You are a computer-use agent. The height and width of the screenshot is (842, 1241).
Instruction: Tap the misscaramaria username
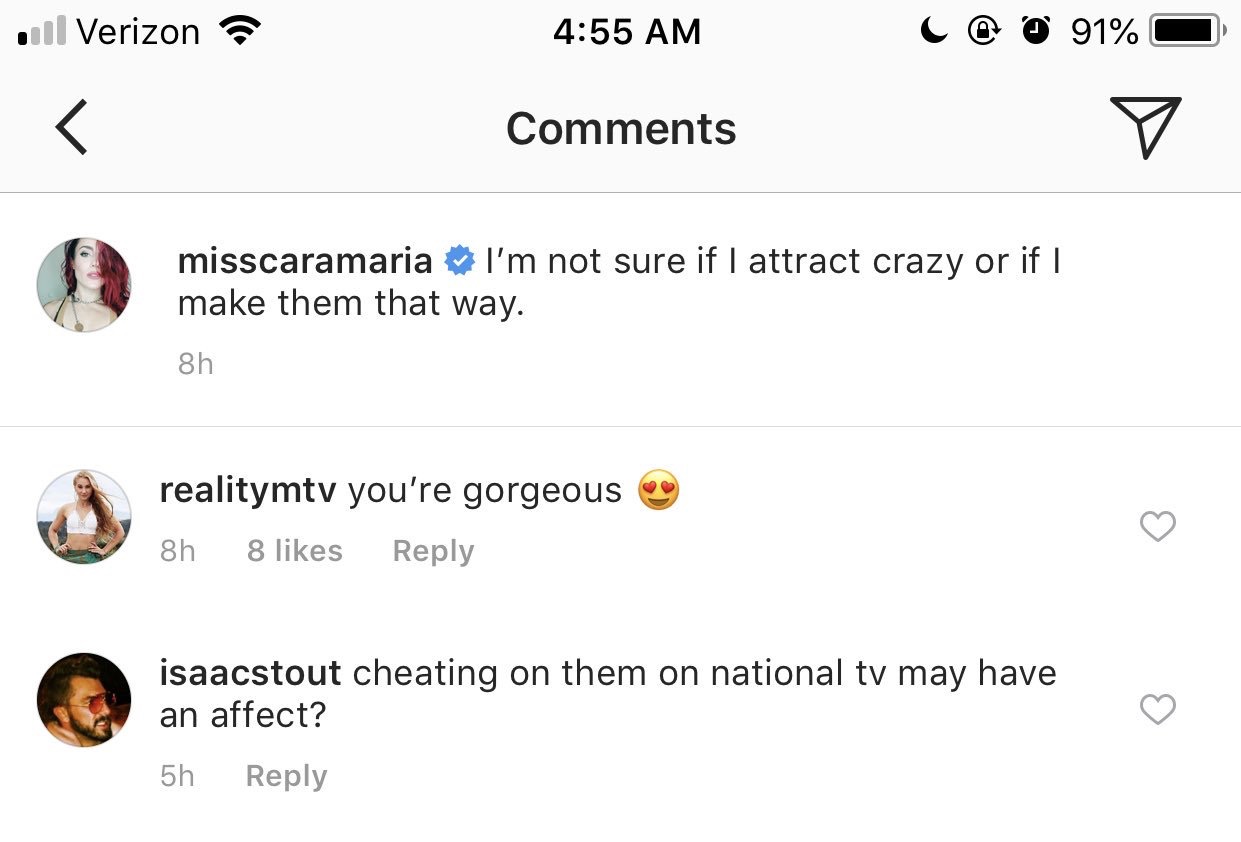pyautogui.click(x=305, y=261)
